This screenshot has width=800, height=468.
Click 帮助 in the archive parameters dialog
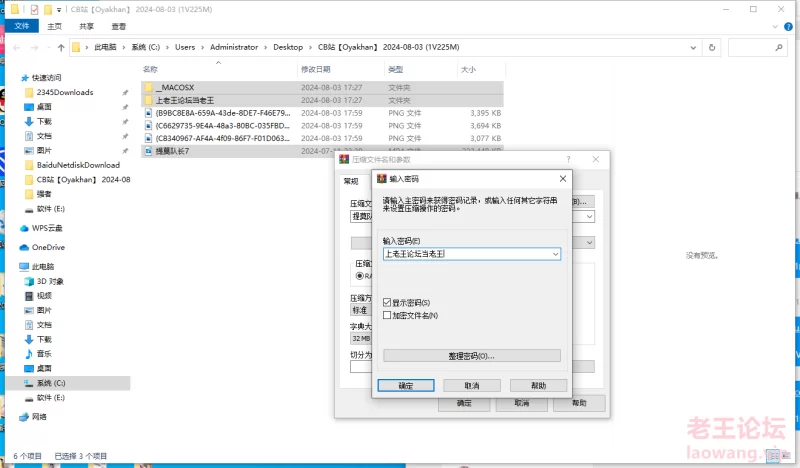[579, 403]
